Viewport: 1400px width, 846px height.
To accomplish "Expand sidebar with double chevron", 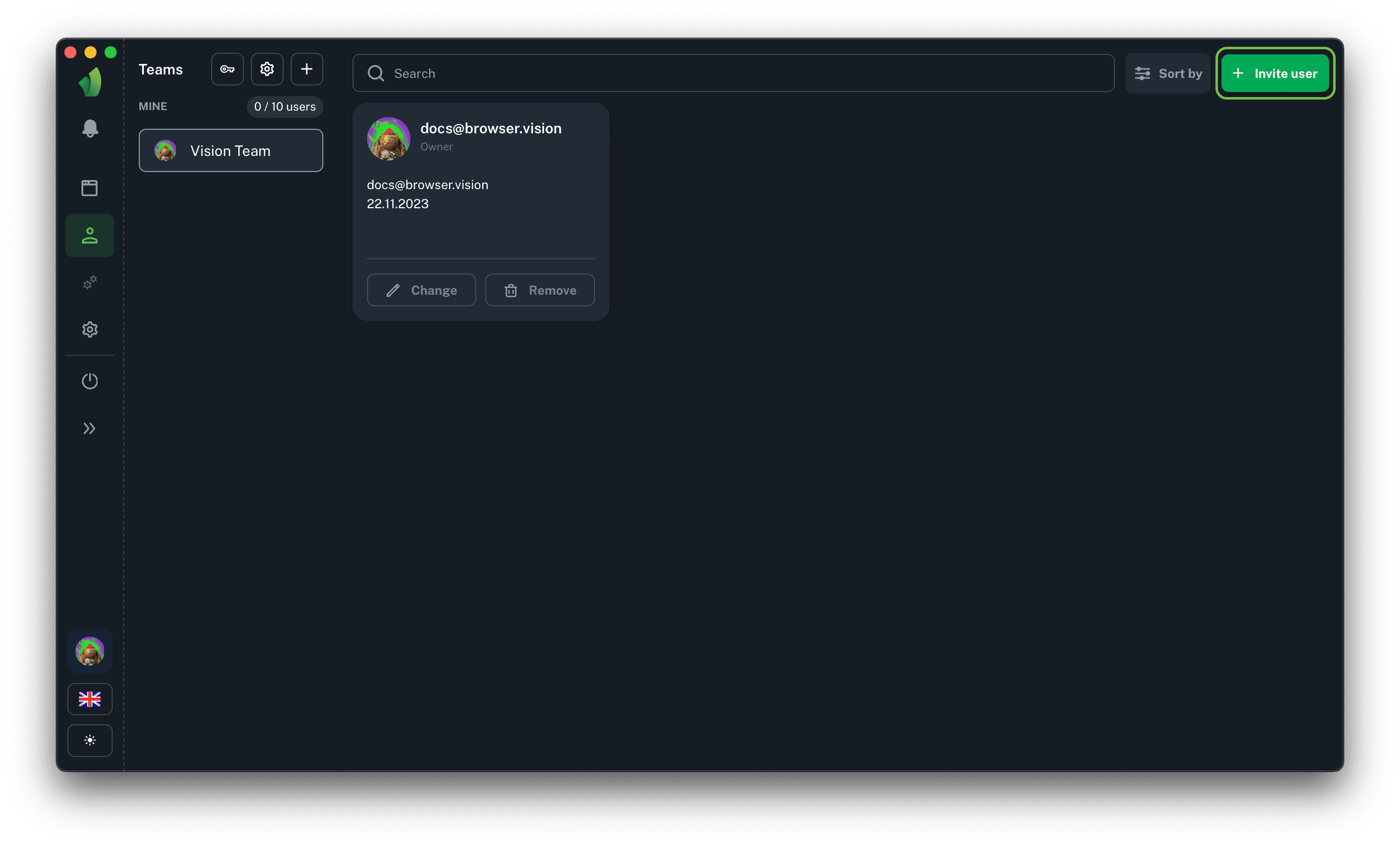I will click(x=90, y=429).
